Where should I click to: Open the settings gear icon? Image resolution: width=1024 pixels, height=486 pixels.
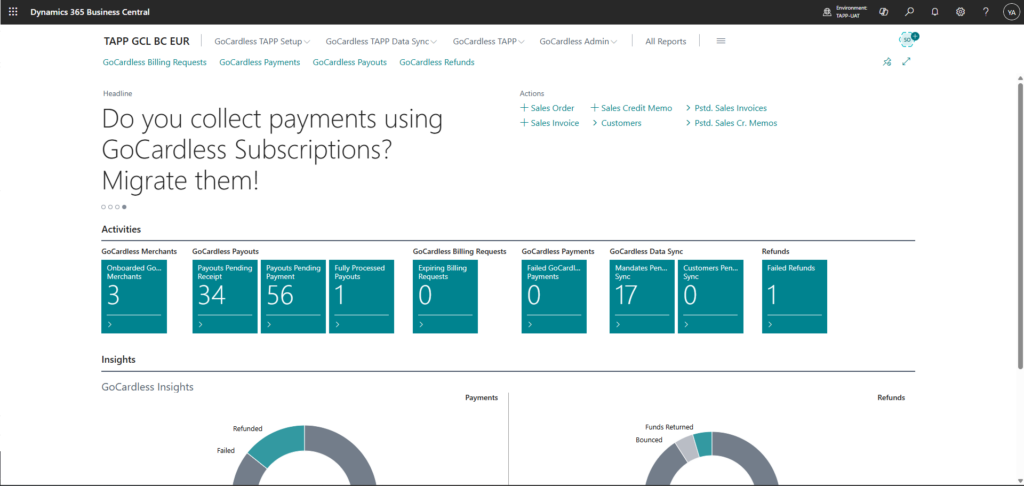960,12
